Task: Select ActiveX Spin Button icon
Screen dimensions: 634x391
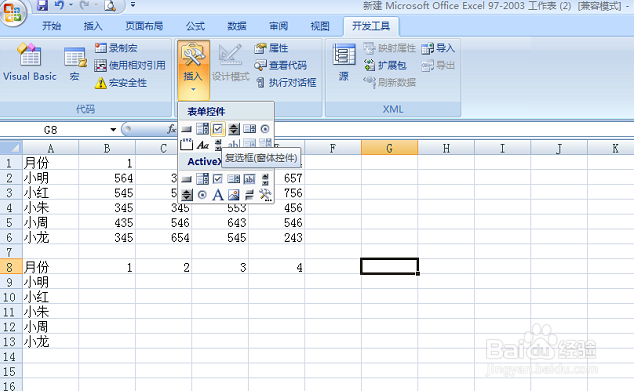Action: pos(186,195)
